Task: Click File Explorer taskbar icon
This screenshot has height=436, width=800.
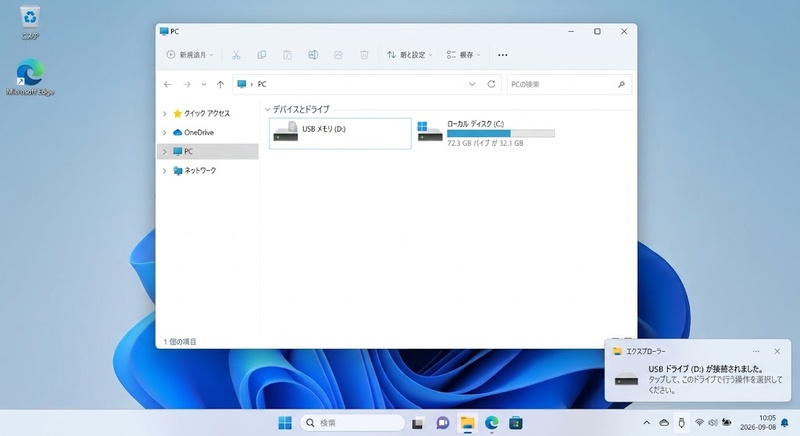Action: pos(467,423)
